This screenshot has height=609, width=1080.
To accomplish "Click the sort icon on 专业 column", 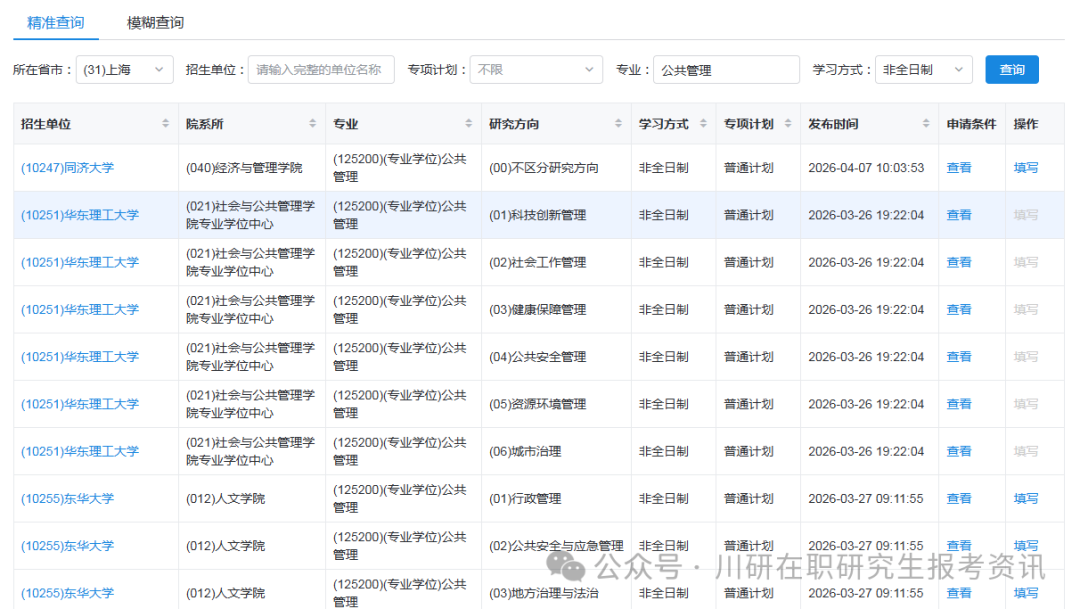I will click(x=467, y=122).
